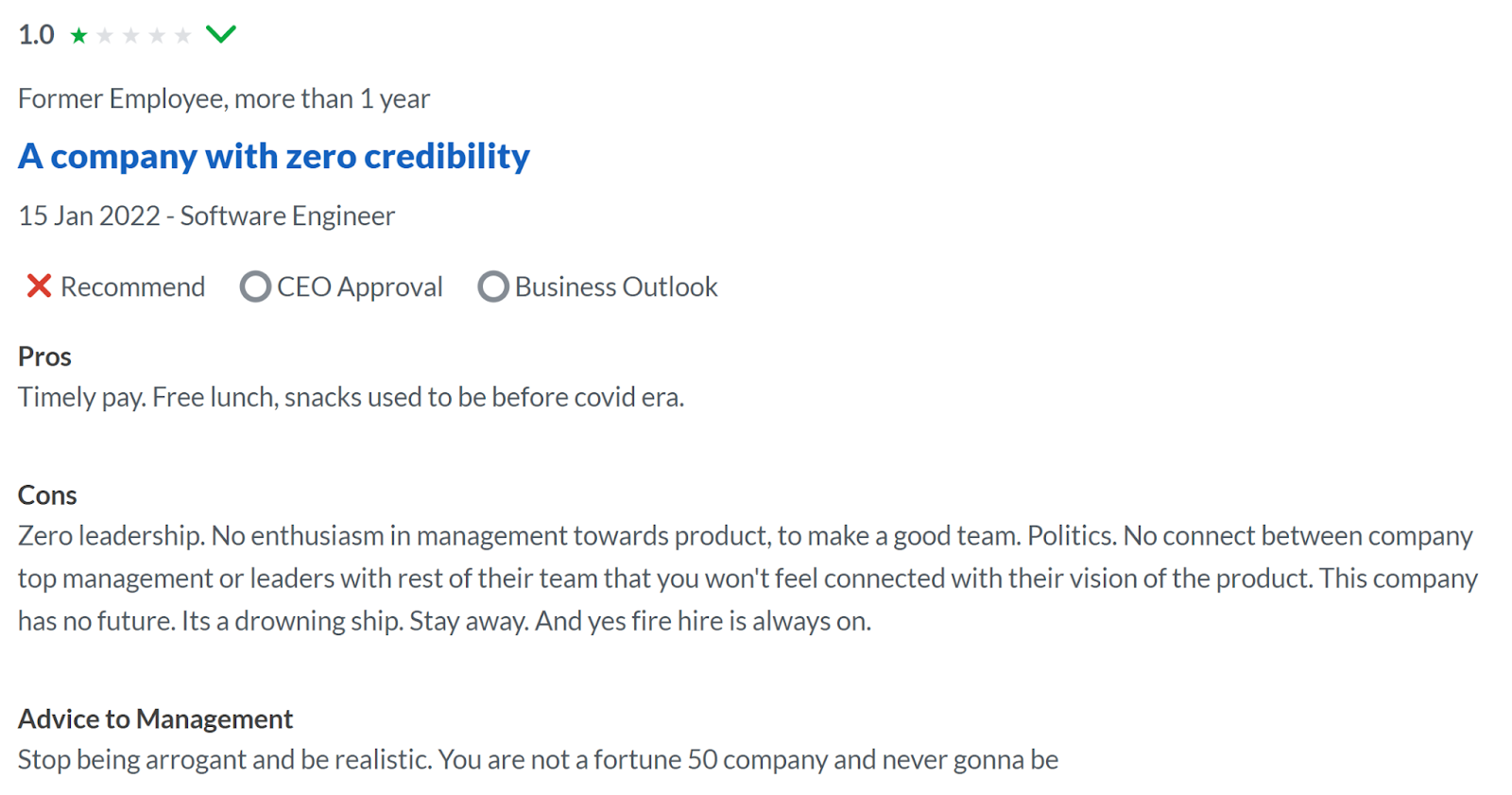Viewport: 1512px width, 795px height.
Task: Click the third grey rating star
Action: [131, 36]
